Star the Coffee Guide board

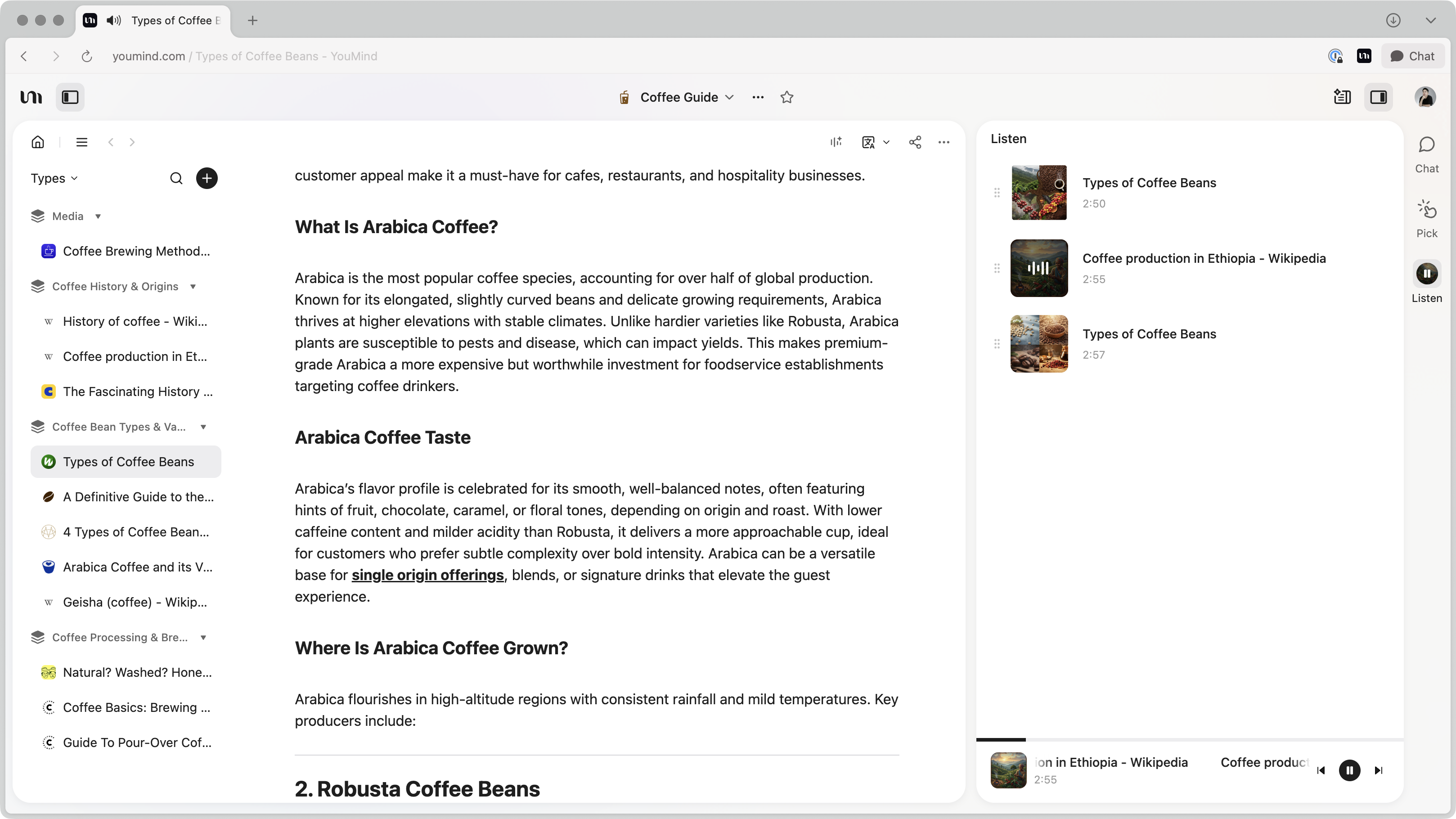tap(787, 97)
